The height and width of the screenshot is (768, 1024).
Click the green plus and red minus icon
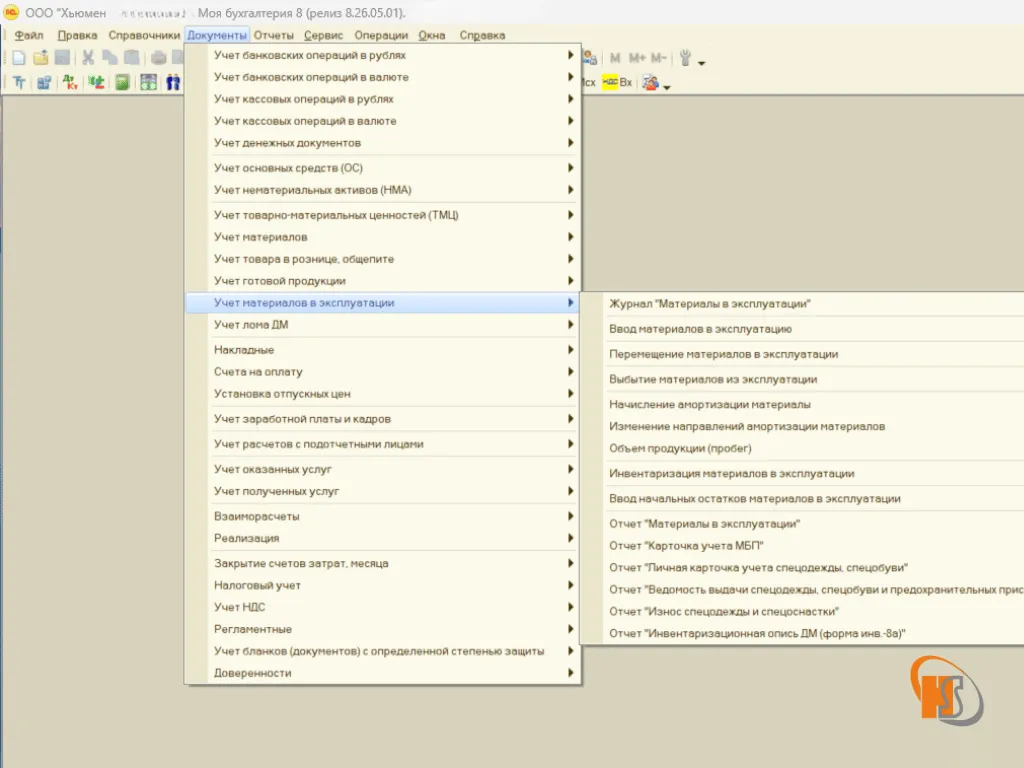[x=96, y=82]
